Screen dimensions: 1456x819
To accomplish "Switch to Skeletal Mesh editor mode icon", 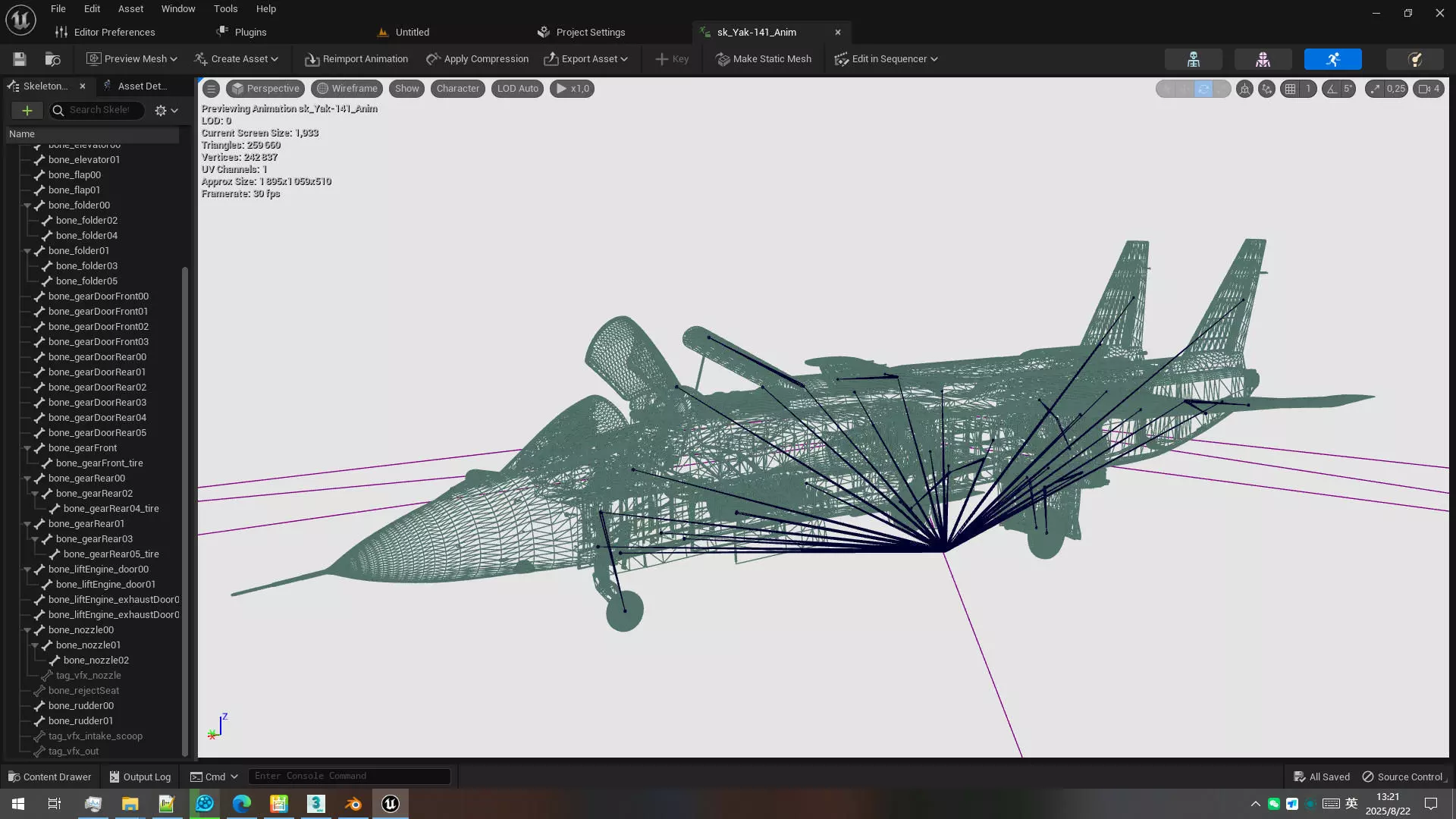I will coord(1263,59).
